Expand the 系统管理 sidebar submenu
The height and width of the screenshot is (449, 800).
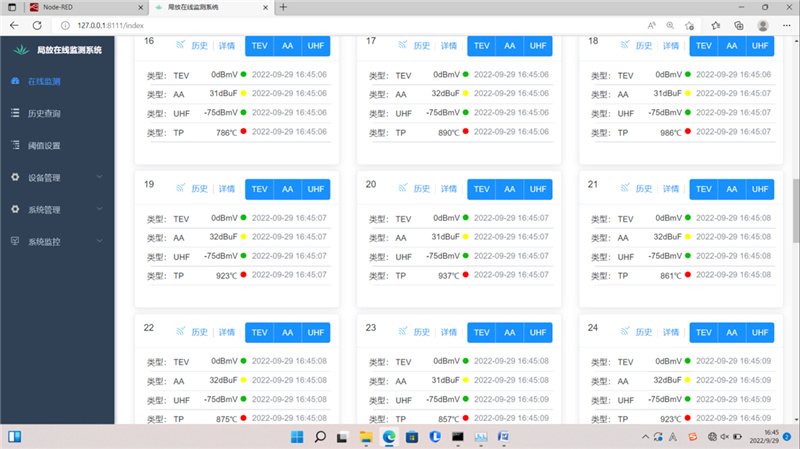99,210
